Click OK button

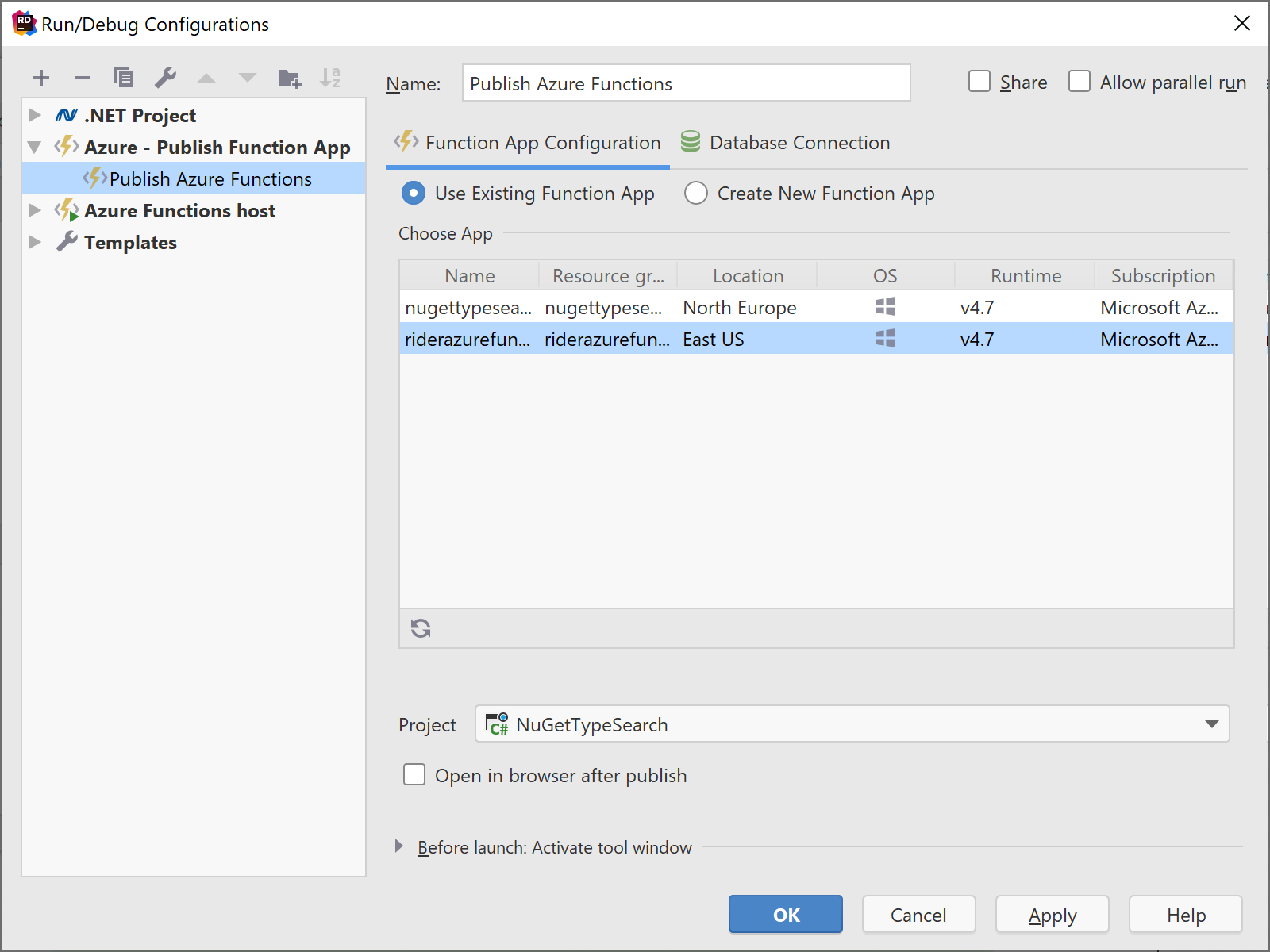[x=786, y=915]
